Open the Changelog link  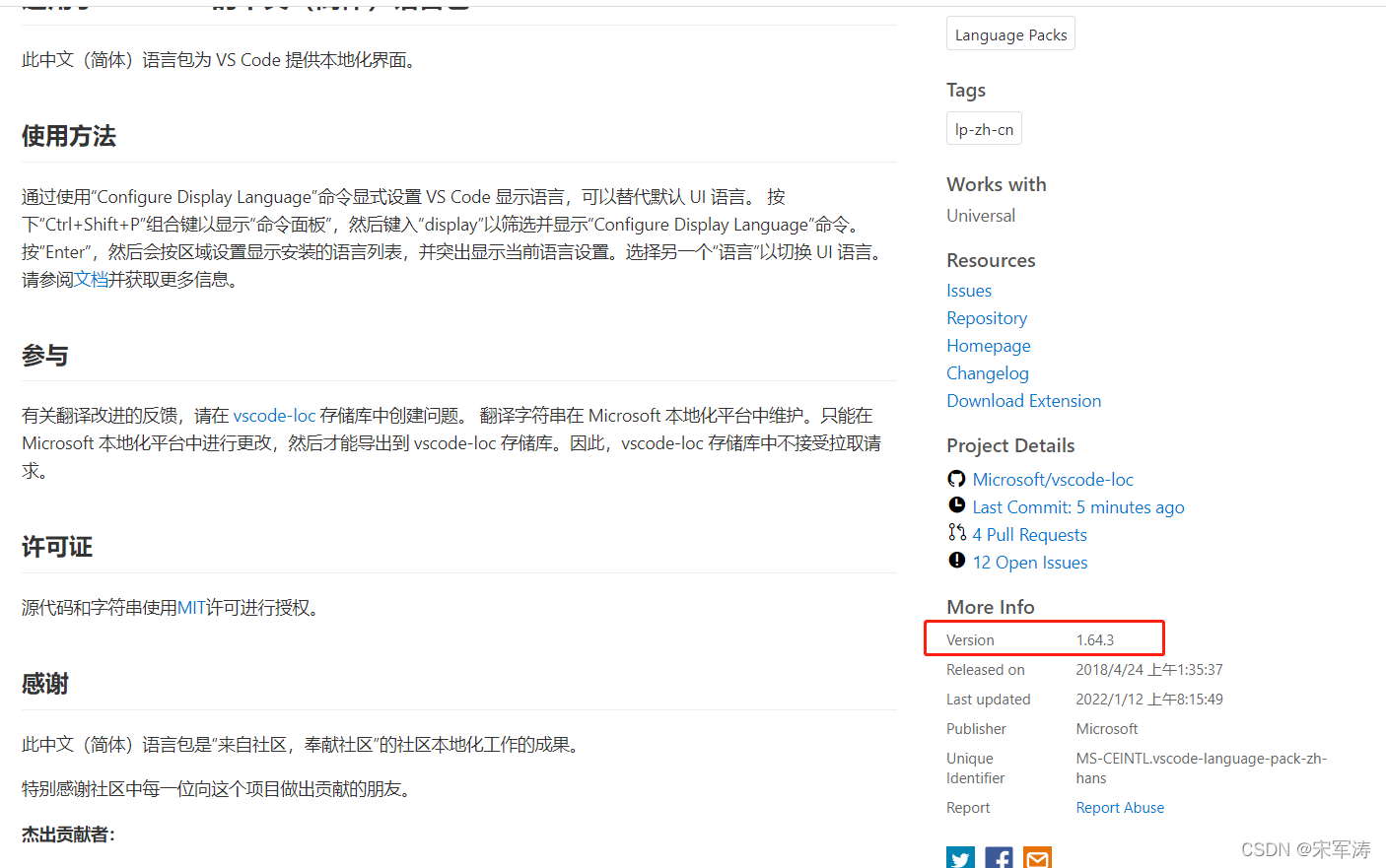click(988, 373)
